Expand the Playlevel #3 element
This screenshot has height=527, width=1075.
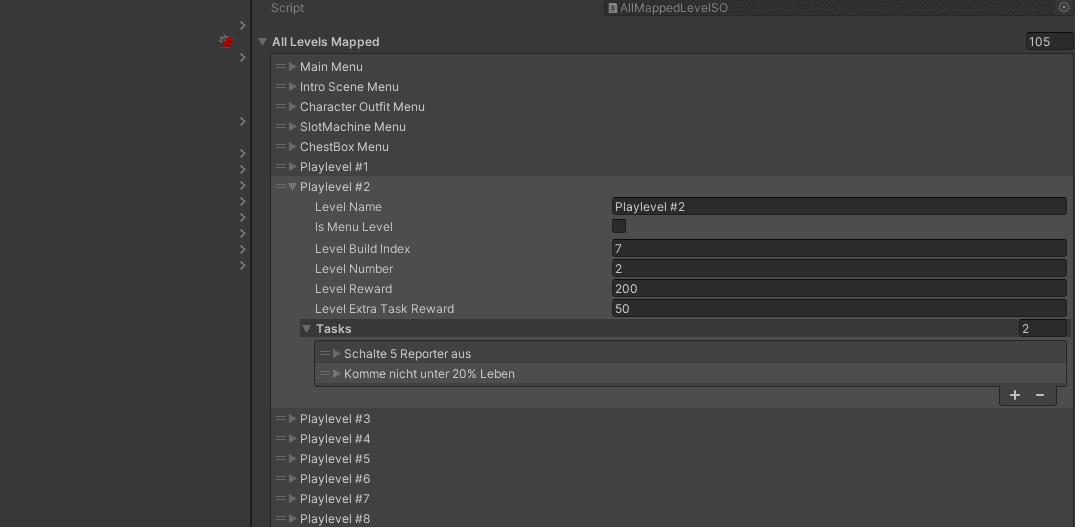(293, 419)
